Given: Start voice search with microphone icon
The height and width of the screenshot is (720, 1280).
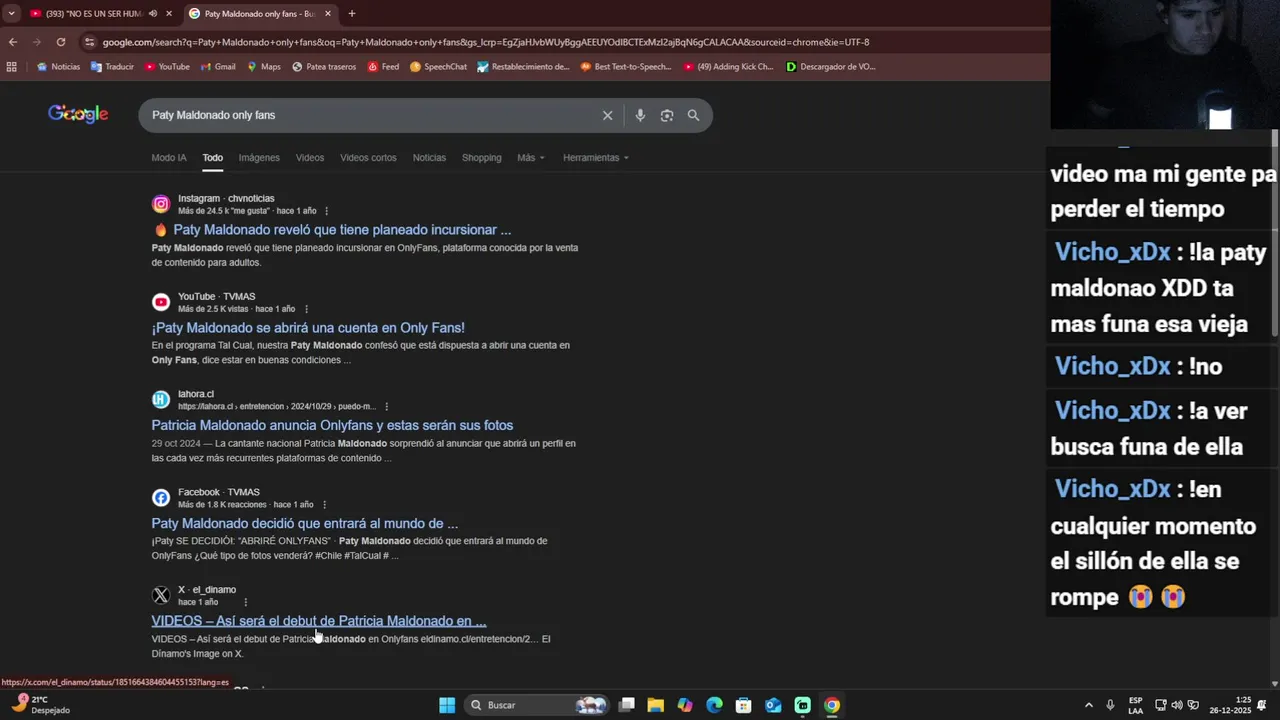Looking at the screenshot, I should click(x=640, y=115).
